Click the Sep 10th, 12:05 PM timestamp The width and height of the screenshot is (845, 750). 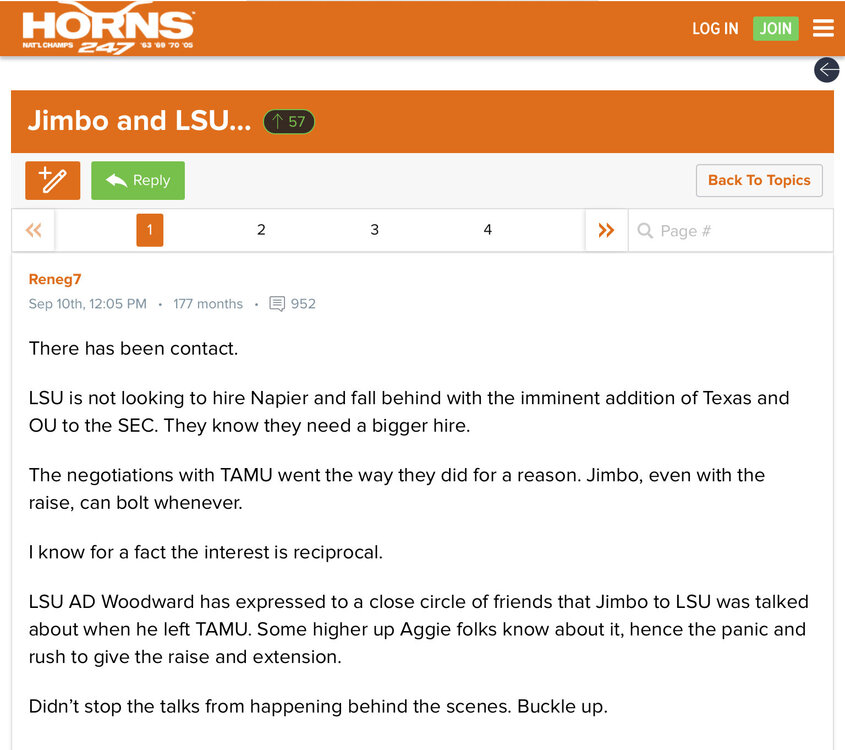pyautogui.click(x=87, y=304)
